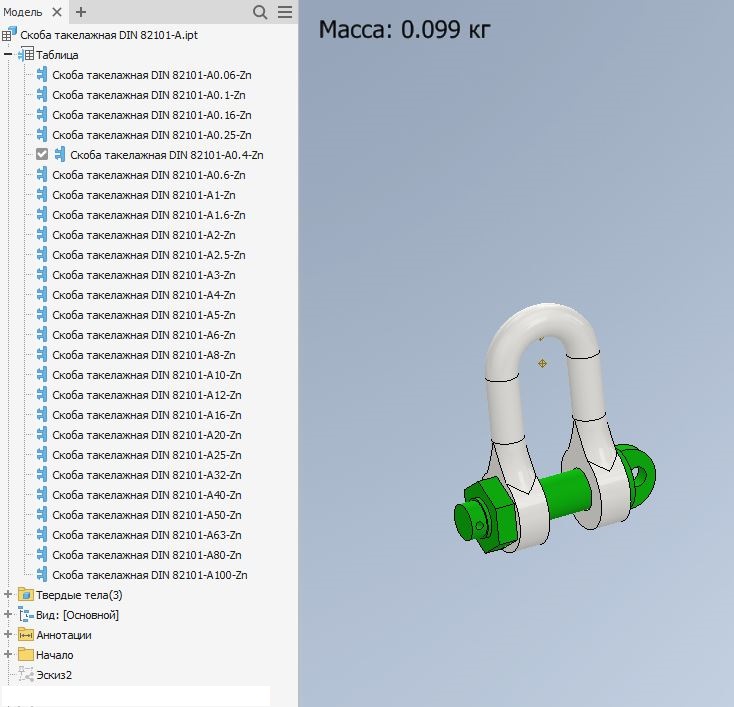This screenshot has width=734, height=707.
Task: Select table row DIN 82101-A10-Zn
Action: (146, 375)
